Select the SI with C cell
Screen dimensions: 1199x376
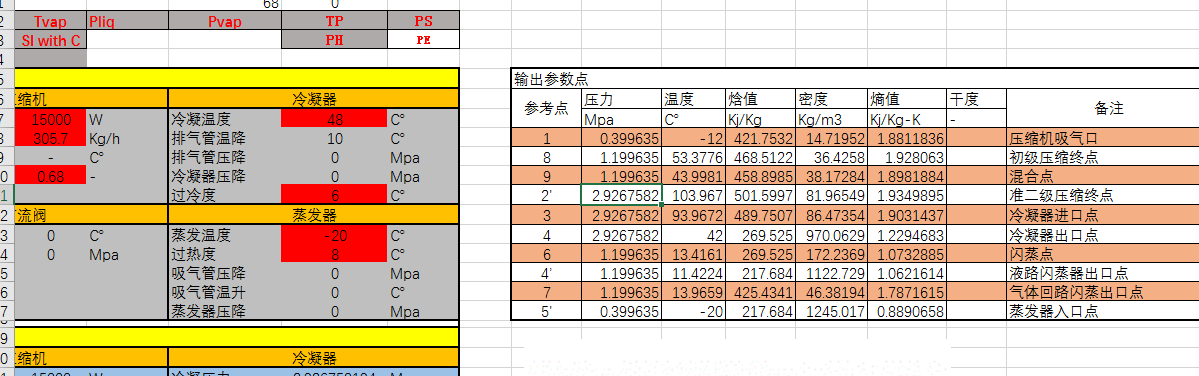click(x=50, y=40)
